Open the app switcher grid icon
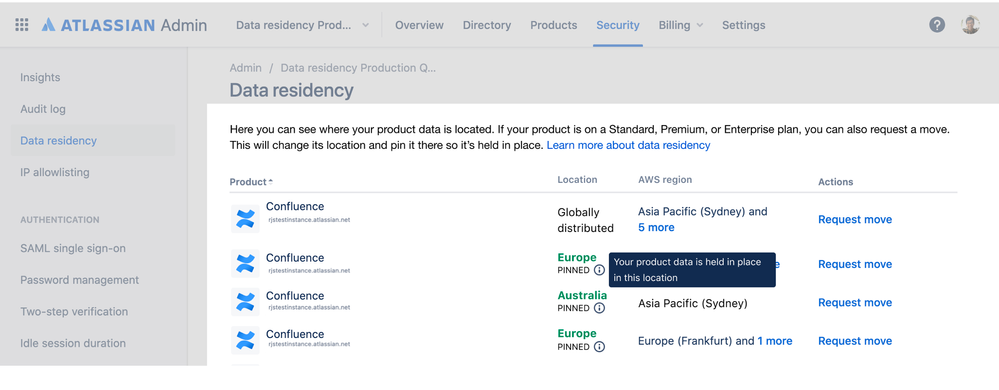 point(22,25)
